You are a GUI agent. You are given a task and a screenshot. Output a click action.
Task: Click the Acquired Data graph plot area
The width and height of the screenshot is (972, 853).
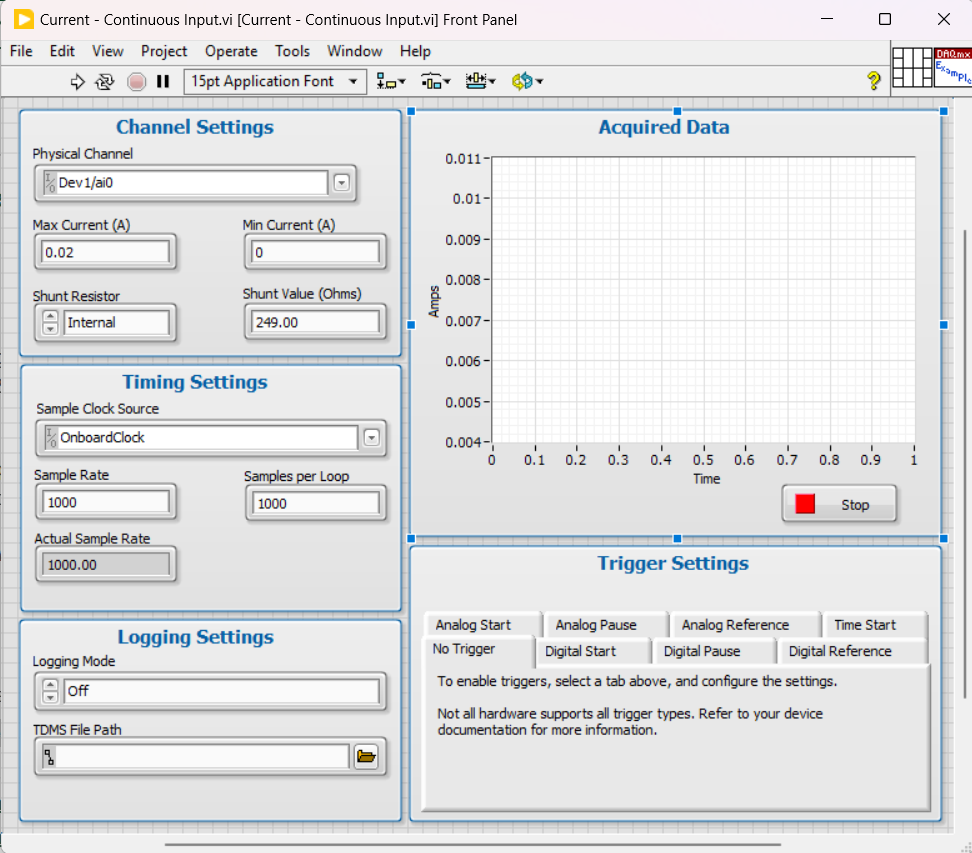(703, 300)
